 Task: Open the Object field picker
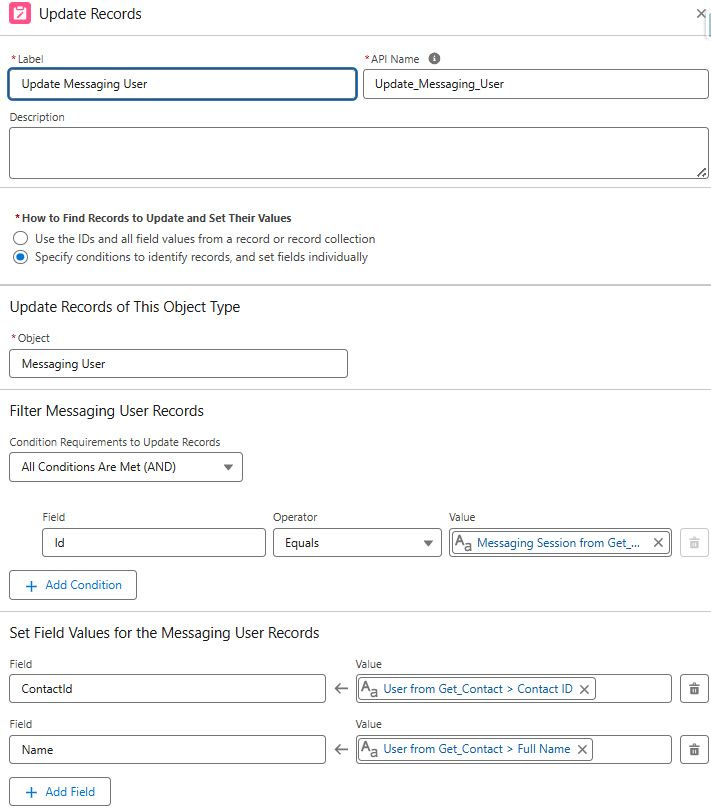[x=178, y=363]
